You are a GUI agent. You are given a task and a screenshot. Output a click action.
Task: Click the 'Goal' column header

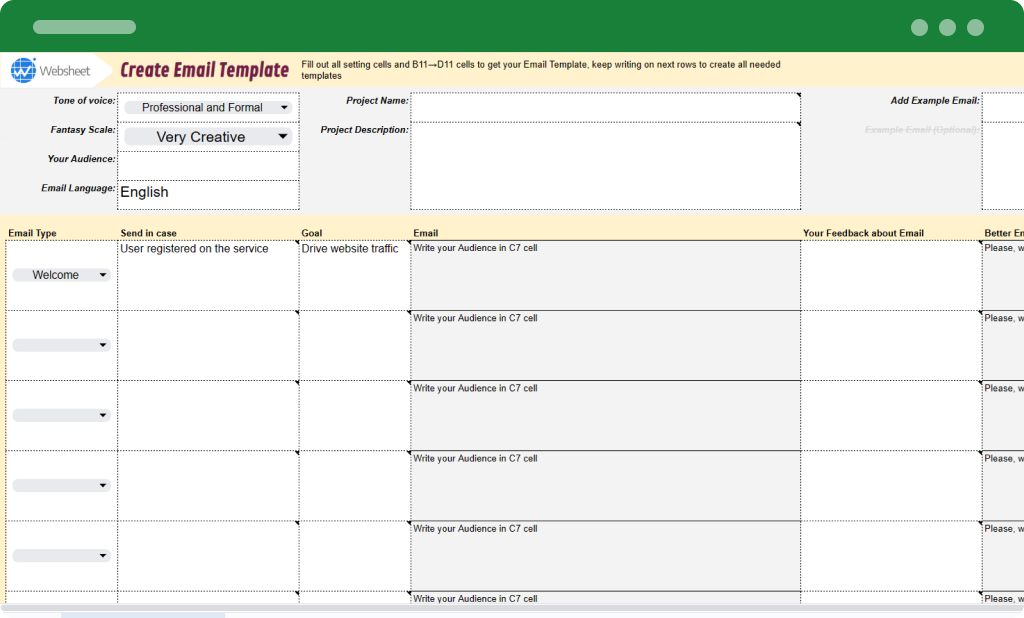[312, 233]
